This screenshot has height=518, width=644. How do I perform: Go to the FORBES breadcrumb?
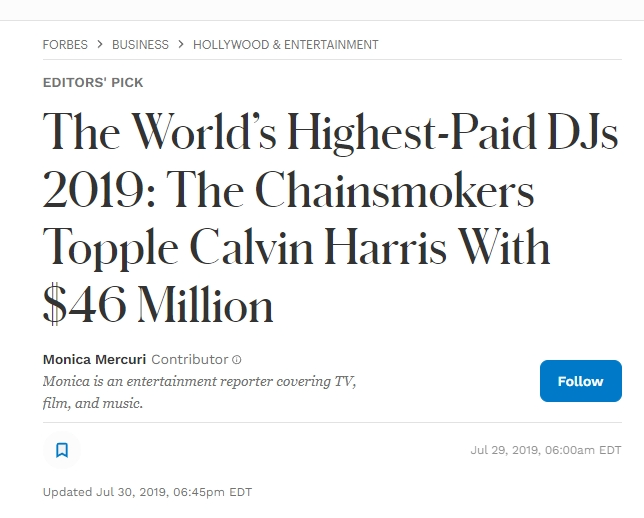[65, 44]
